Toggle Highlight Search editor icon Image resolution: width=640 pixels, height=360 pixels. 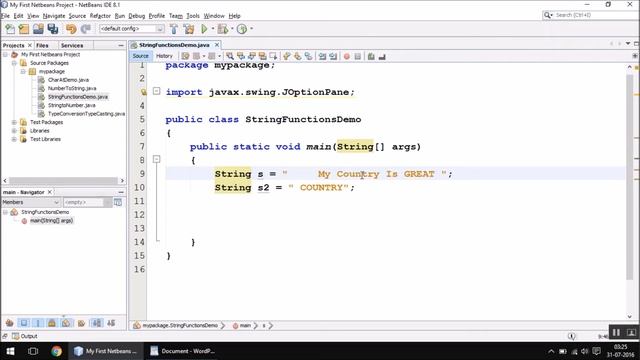point(262,56)
